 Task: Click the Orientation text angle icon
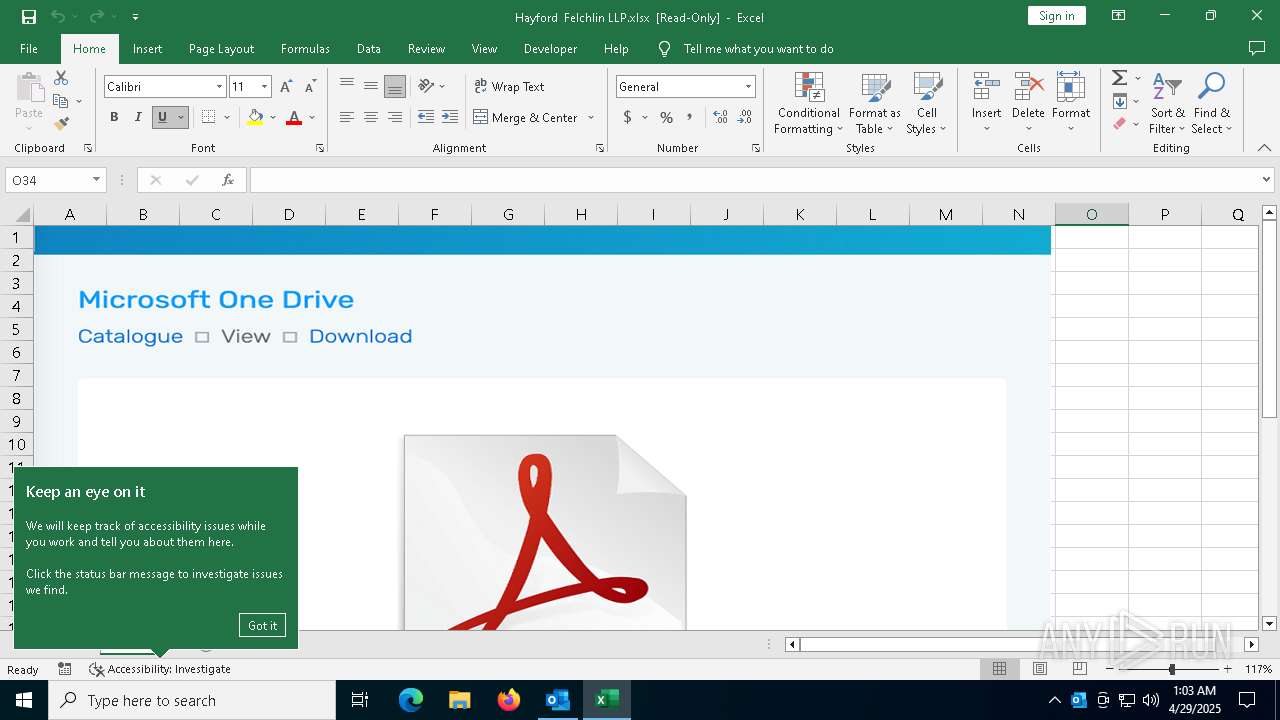427,86
